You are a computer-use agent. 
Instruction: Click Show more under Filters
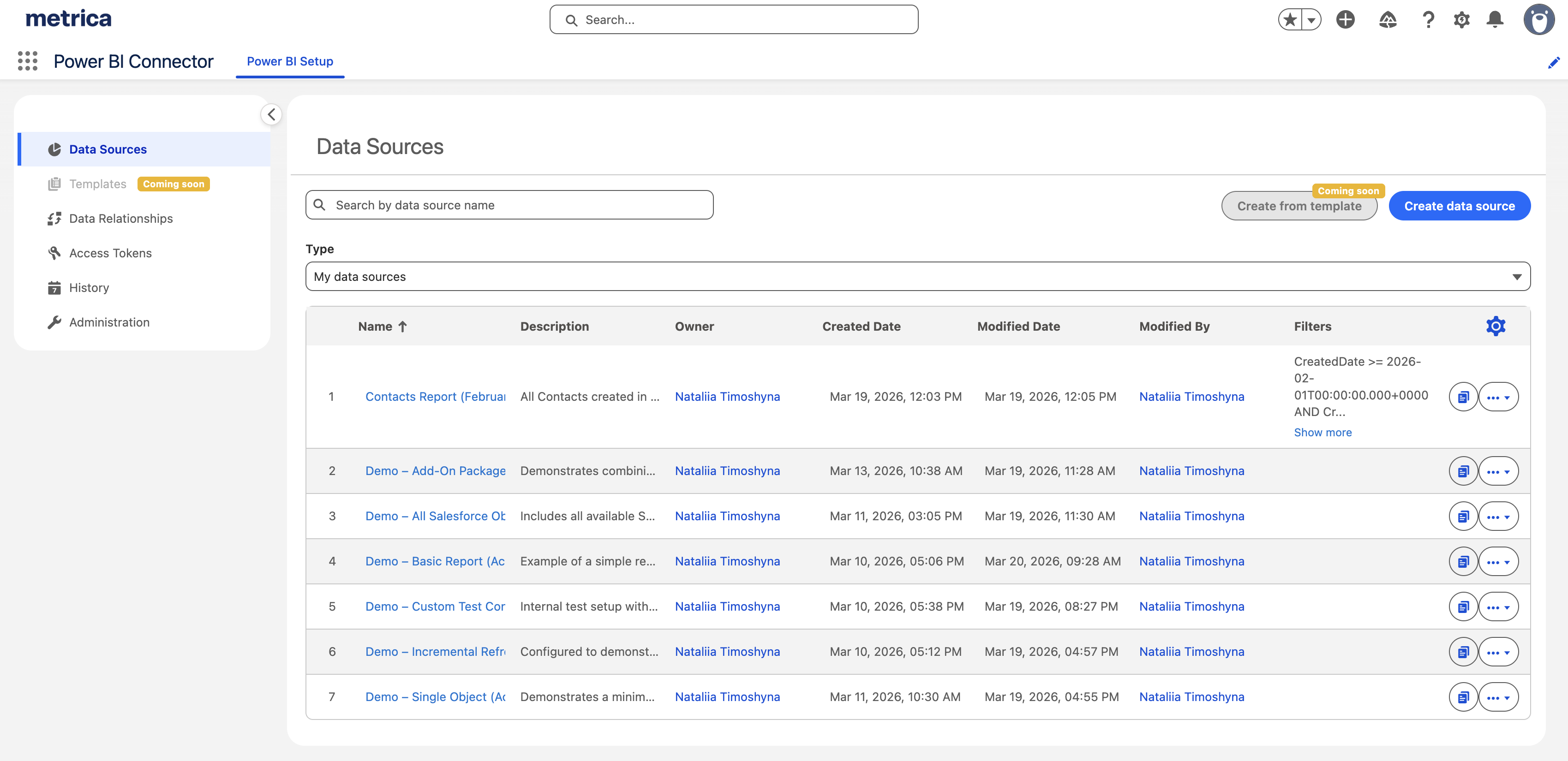(x=1322, y=432)
